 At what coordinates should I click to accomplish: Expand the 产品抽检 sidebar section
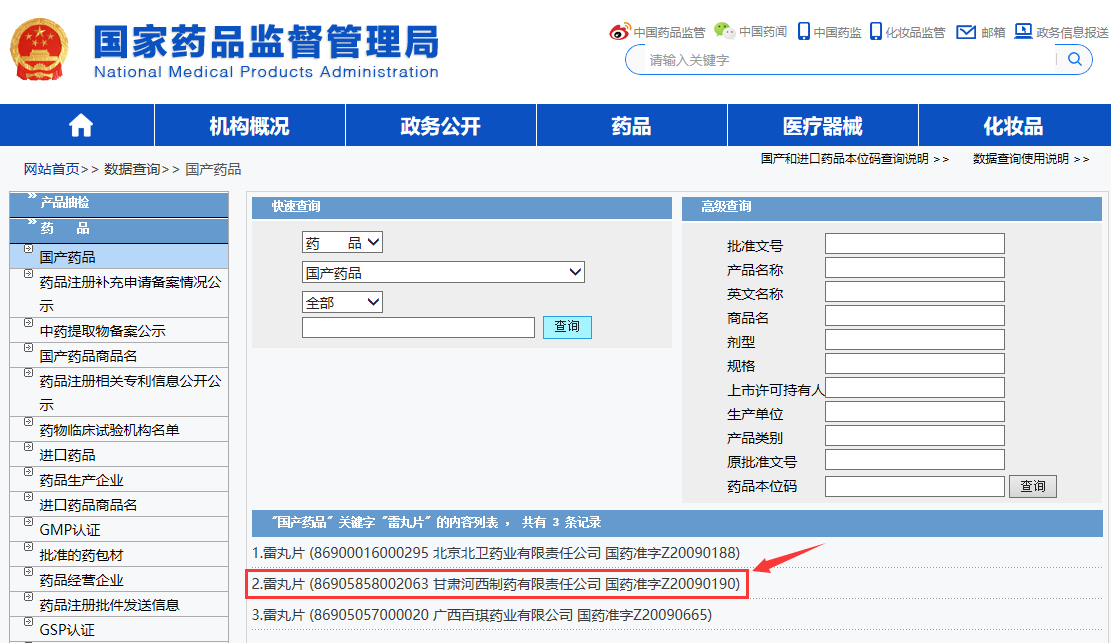click(64, 202)
